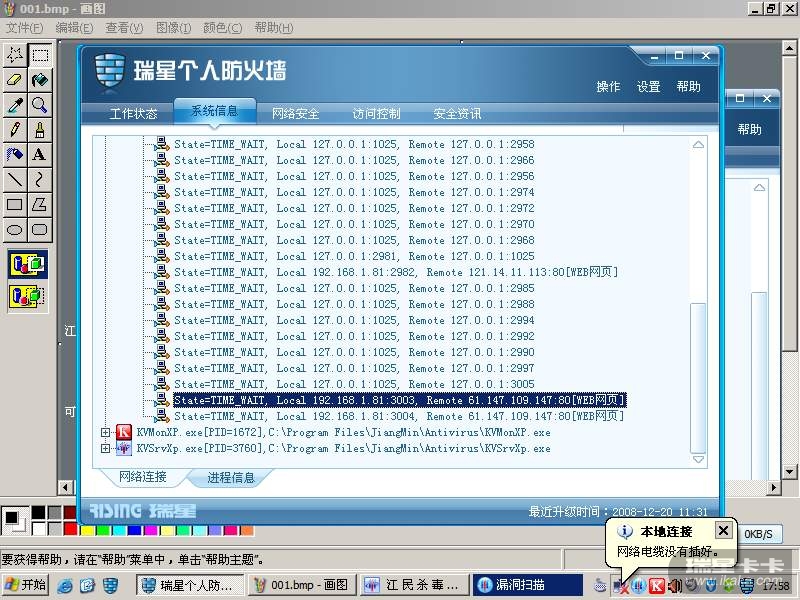Click the KVSrvXp.exe process icon
The width and height of the screenshot is (800, 600).
(x=124, y=448)
